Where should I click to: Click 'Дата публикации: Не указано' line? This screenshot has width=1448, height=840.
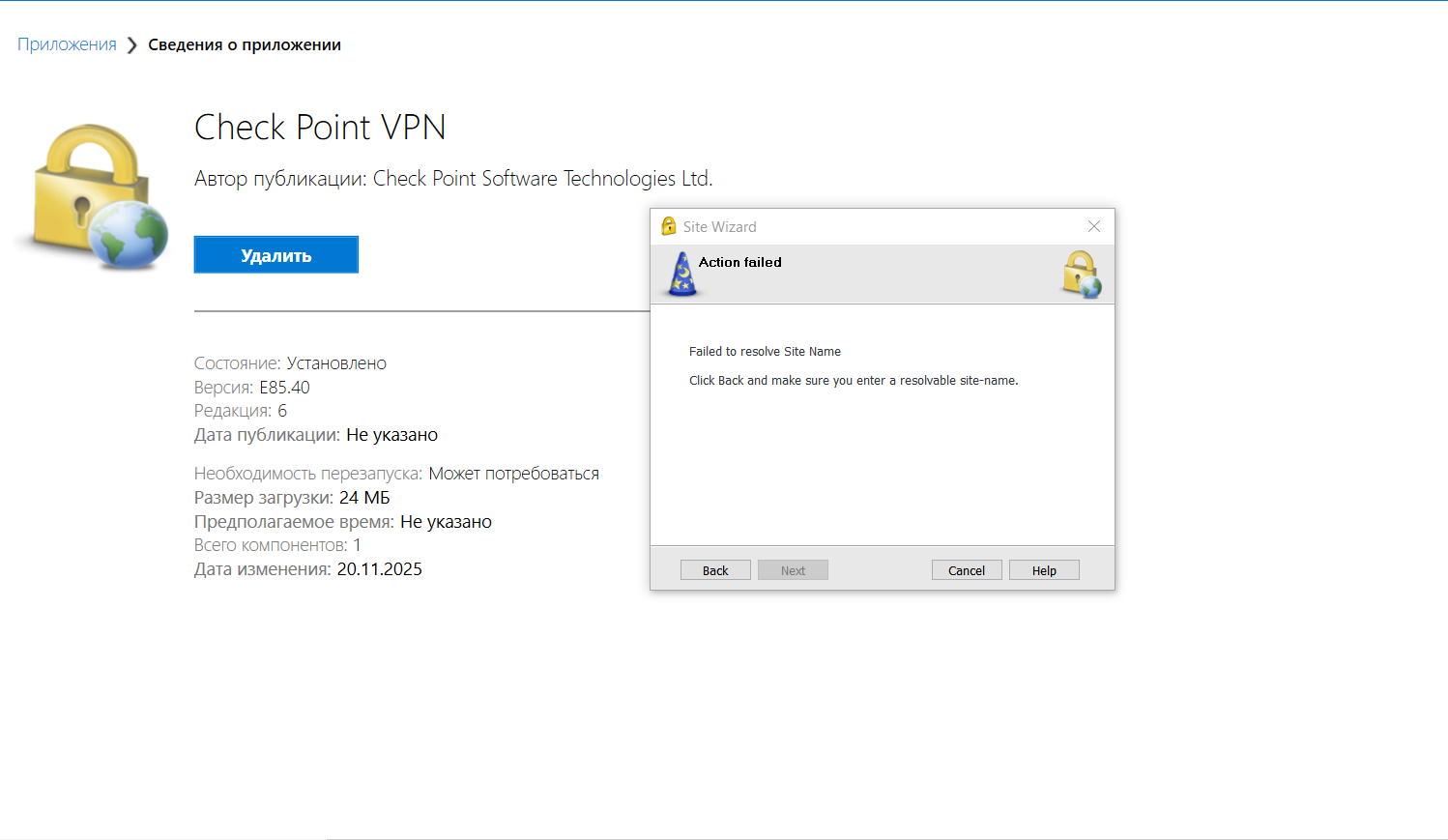tap(316, 435)
